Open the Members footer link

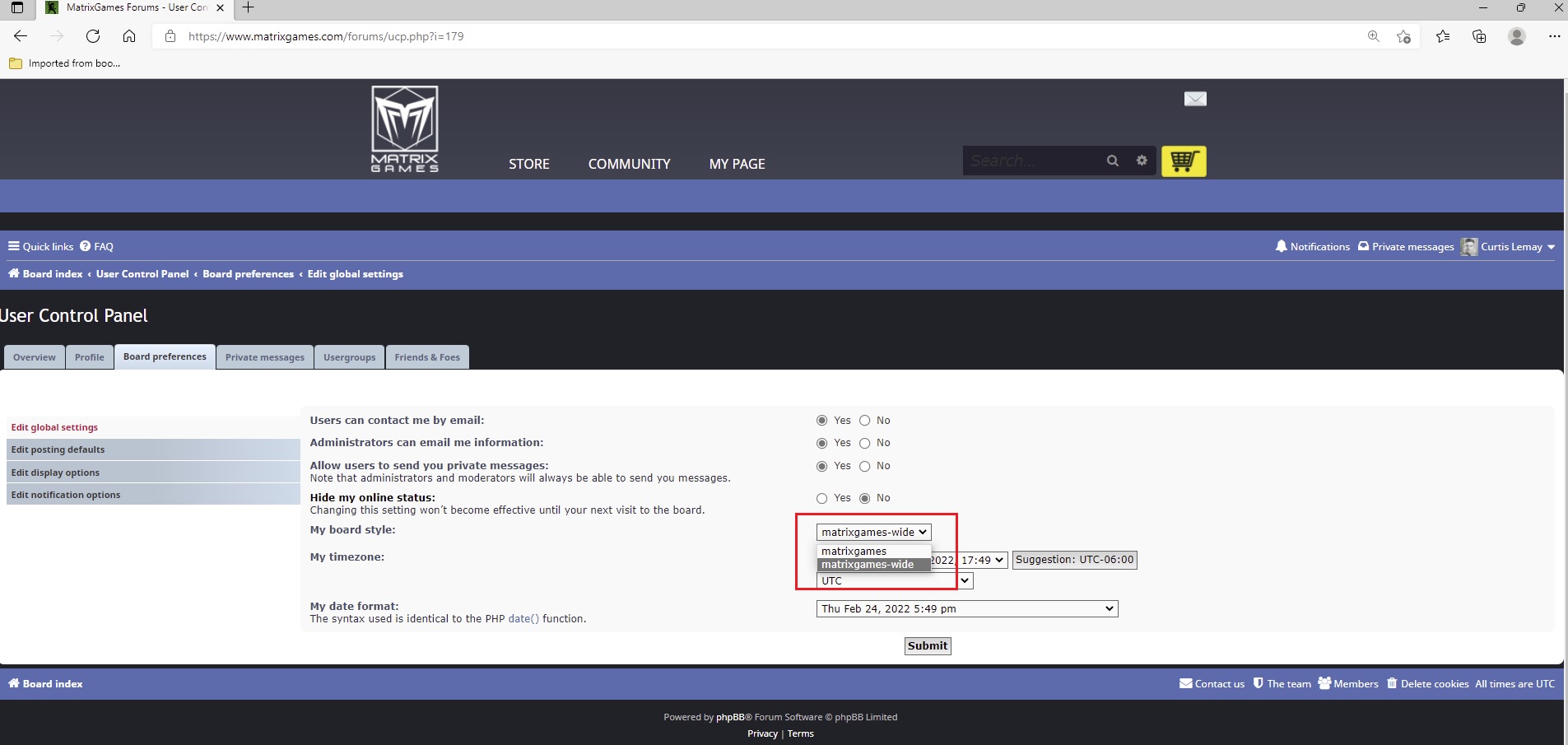1348,683
